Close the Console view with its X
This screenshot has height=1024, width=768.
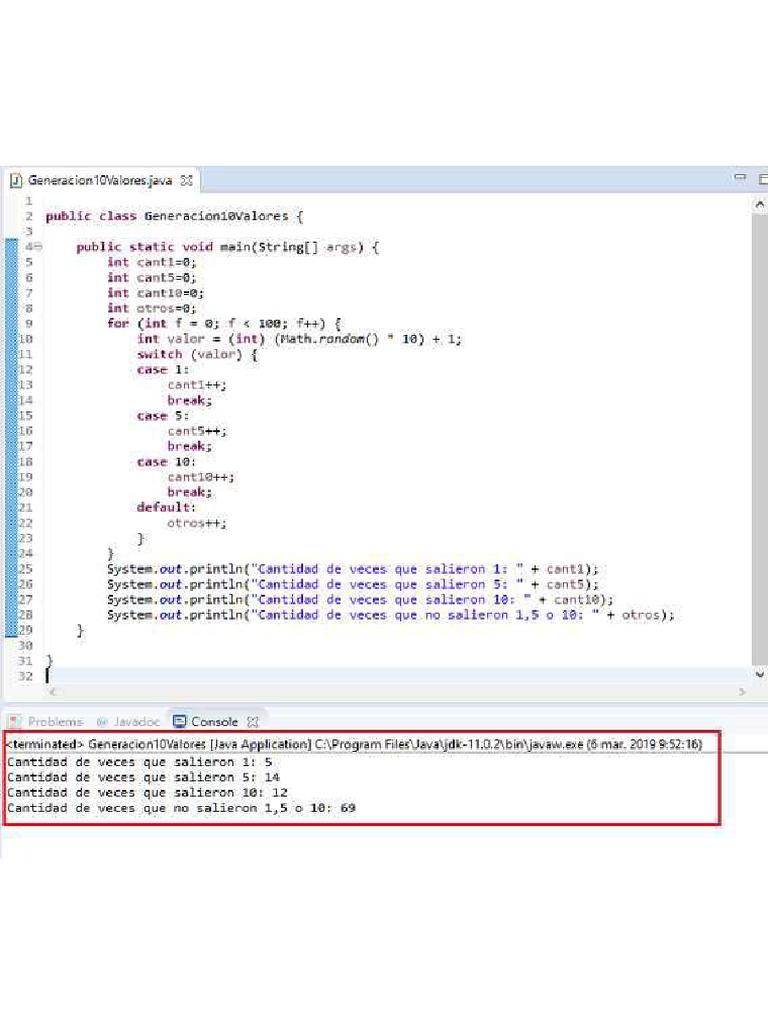click(x=253, y=722)
